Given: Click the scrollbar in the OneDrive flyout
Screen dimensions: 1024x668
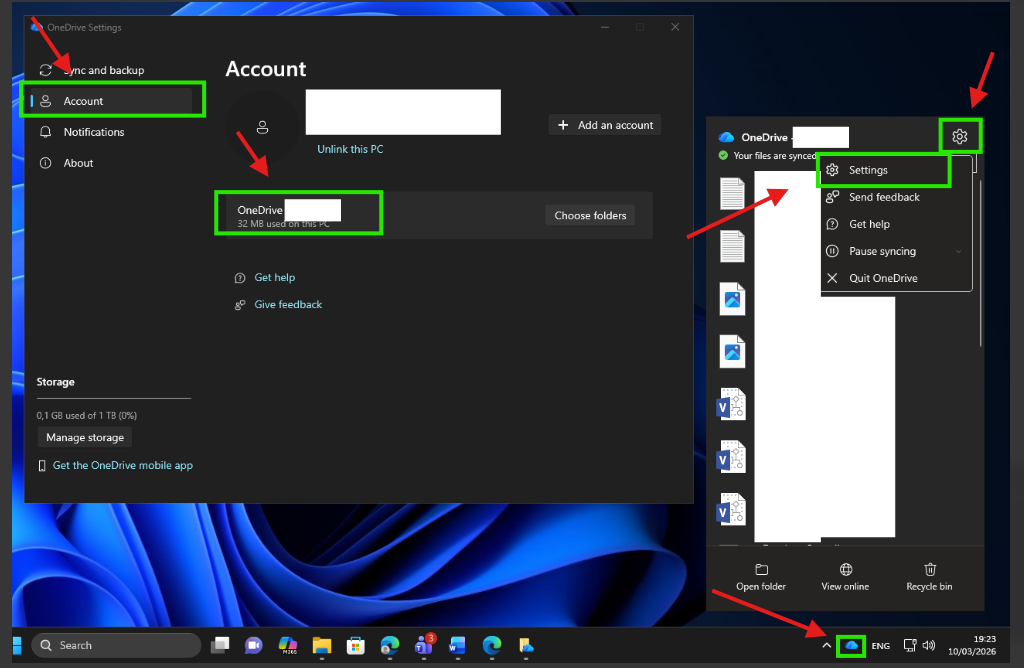Looking at the screenshot, I should pyautogui.click(x=981, y=261).
